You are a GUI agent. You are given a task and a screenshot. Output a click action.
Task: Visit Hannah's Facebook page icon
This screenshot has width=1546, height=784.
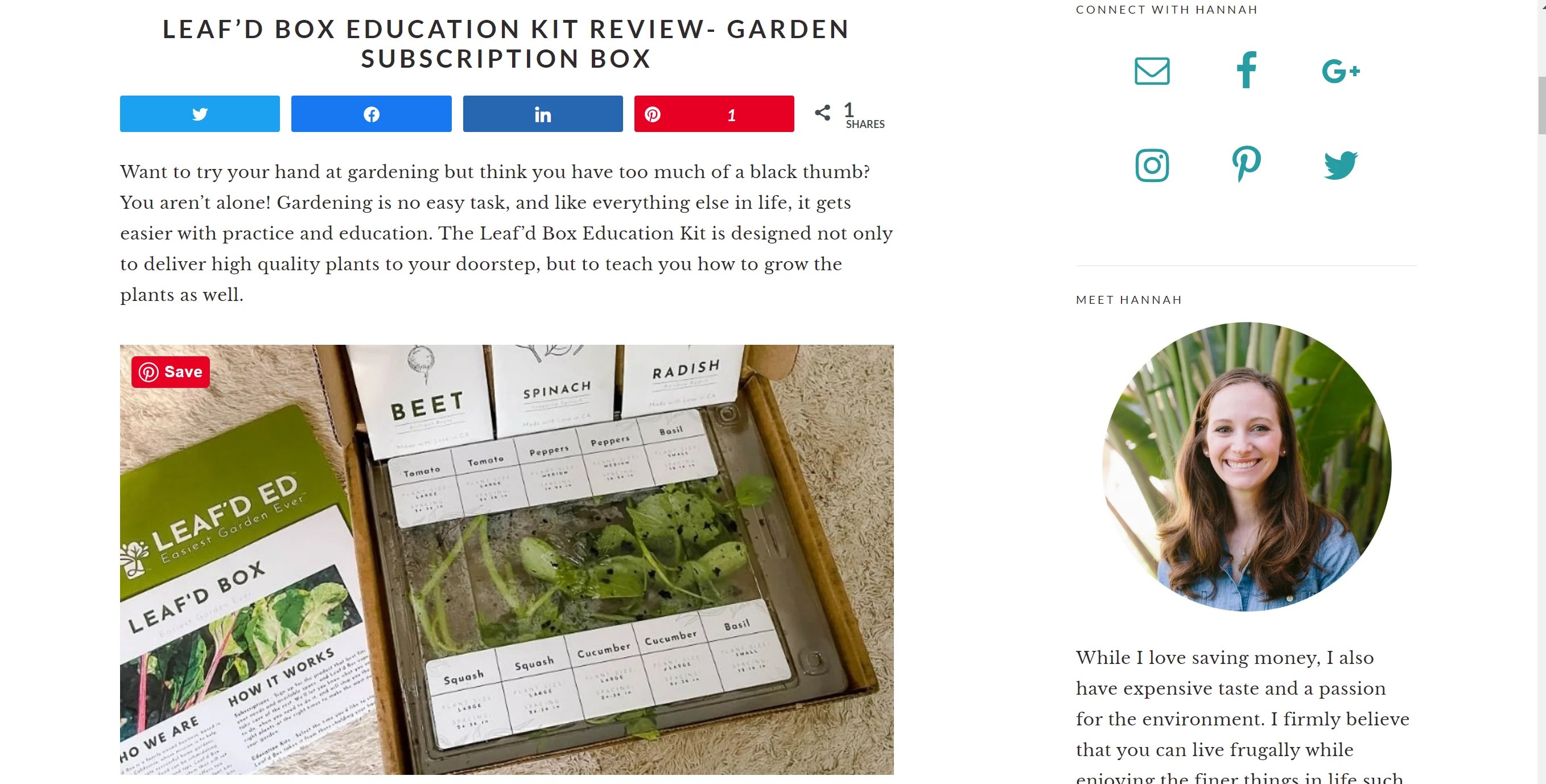point(1247,70)
